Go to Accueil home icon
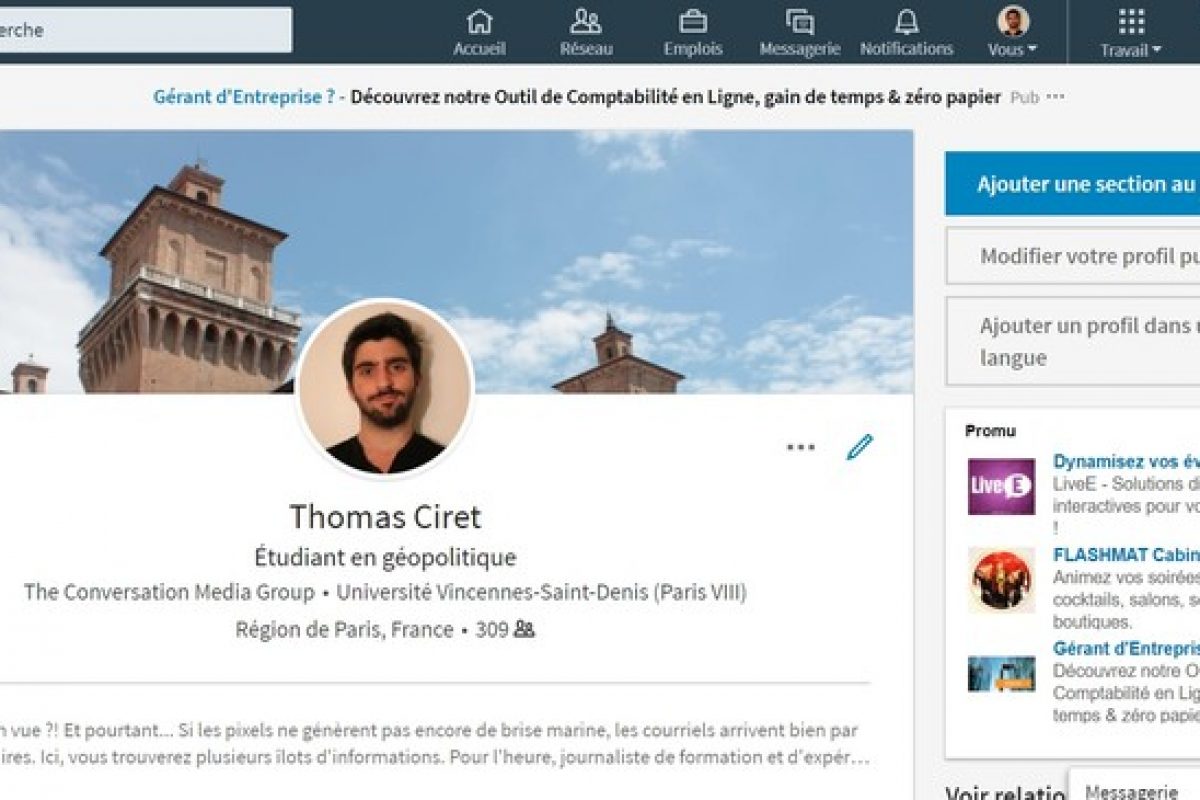The image size is (1200, 800). 480,21
